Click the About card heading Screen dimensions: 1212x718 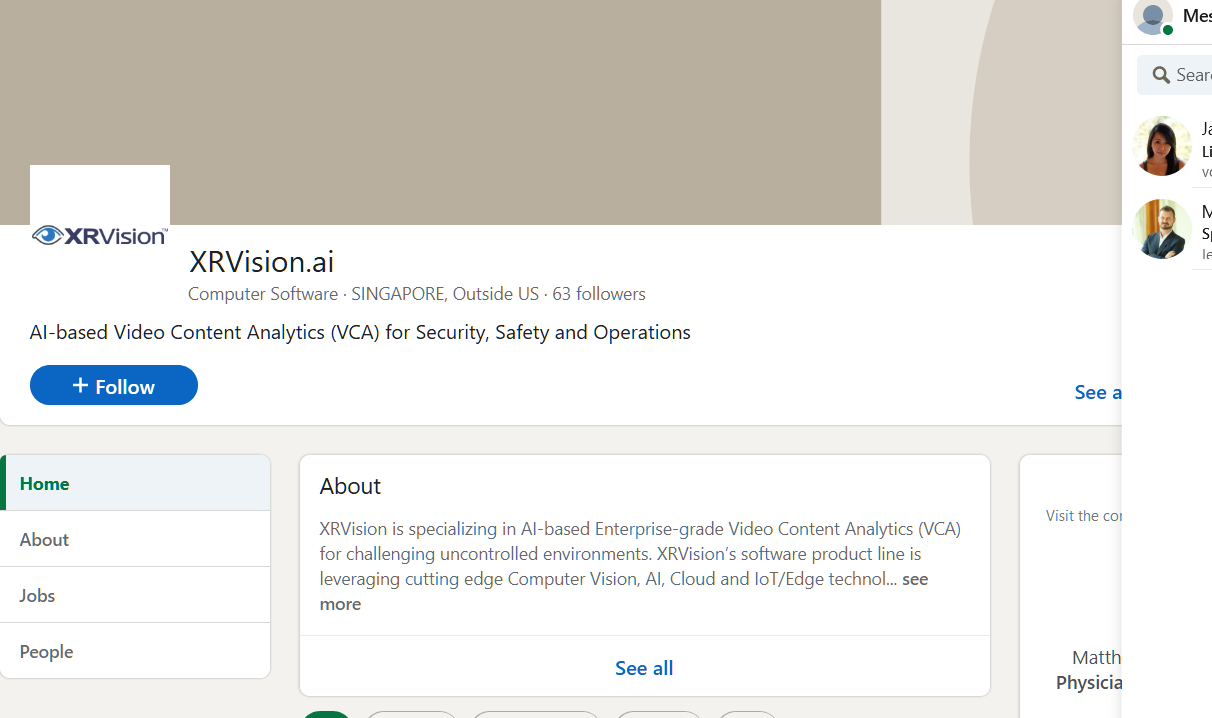pyautogui.click(x=350, y=486)
